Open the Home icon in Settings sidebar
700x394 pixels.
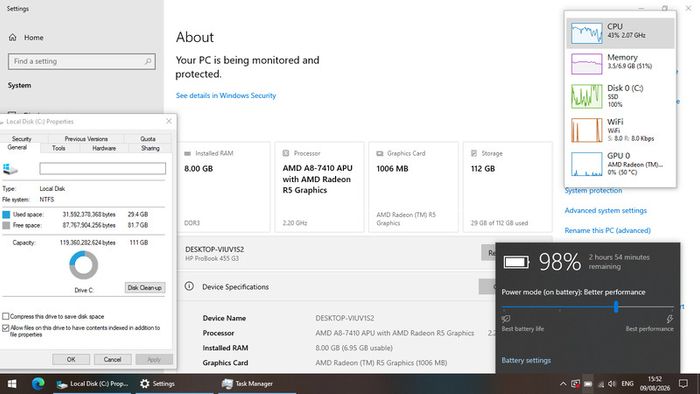(12, 37)
